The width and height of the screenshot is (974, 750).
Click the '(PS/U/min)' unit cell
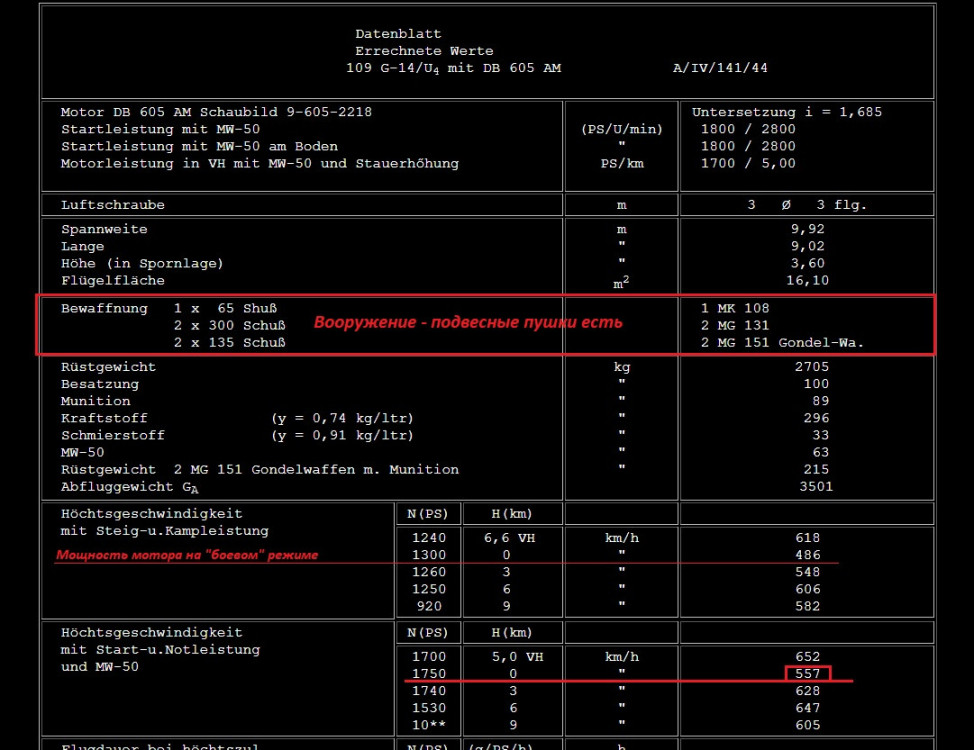click(622, 129)
